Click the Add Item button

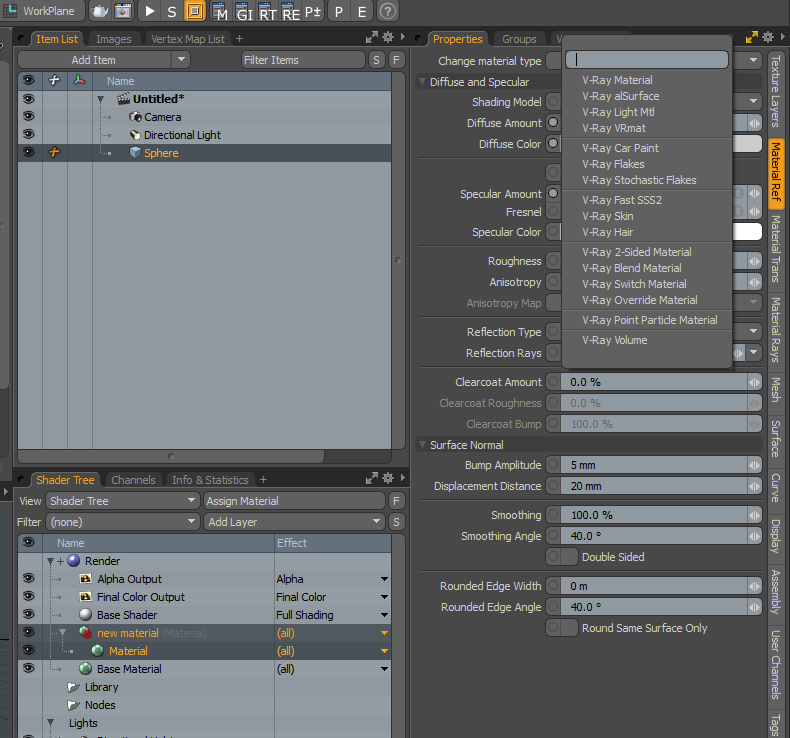pyautogui.click(x=94, y=60)
